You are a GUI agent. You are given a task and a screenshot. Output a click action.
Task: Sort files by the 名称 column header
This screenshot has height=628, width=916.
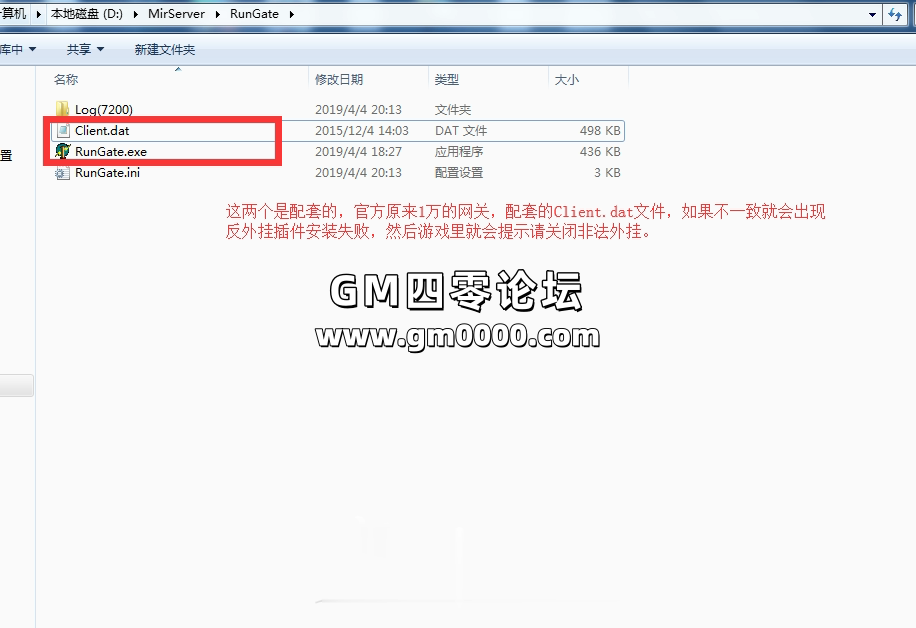(x=66, y=79)
